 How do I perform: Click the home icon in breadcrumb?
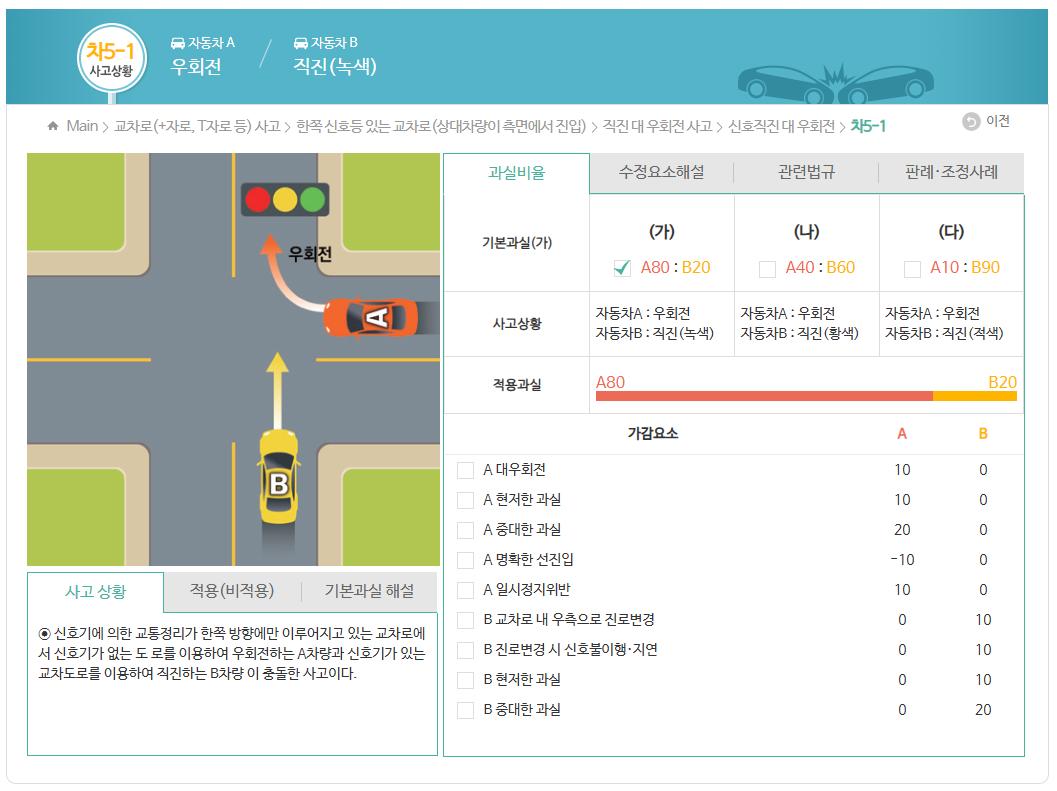coord(53,126)
